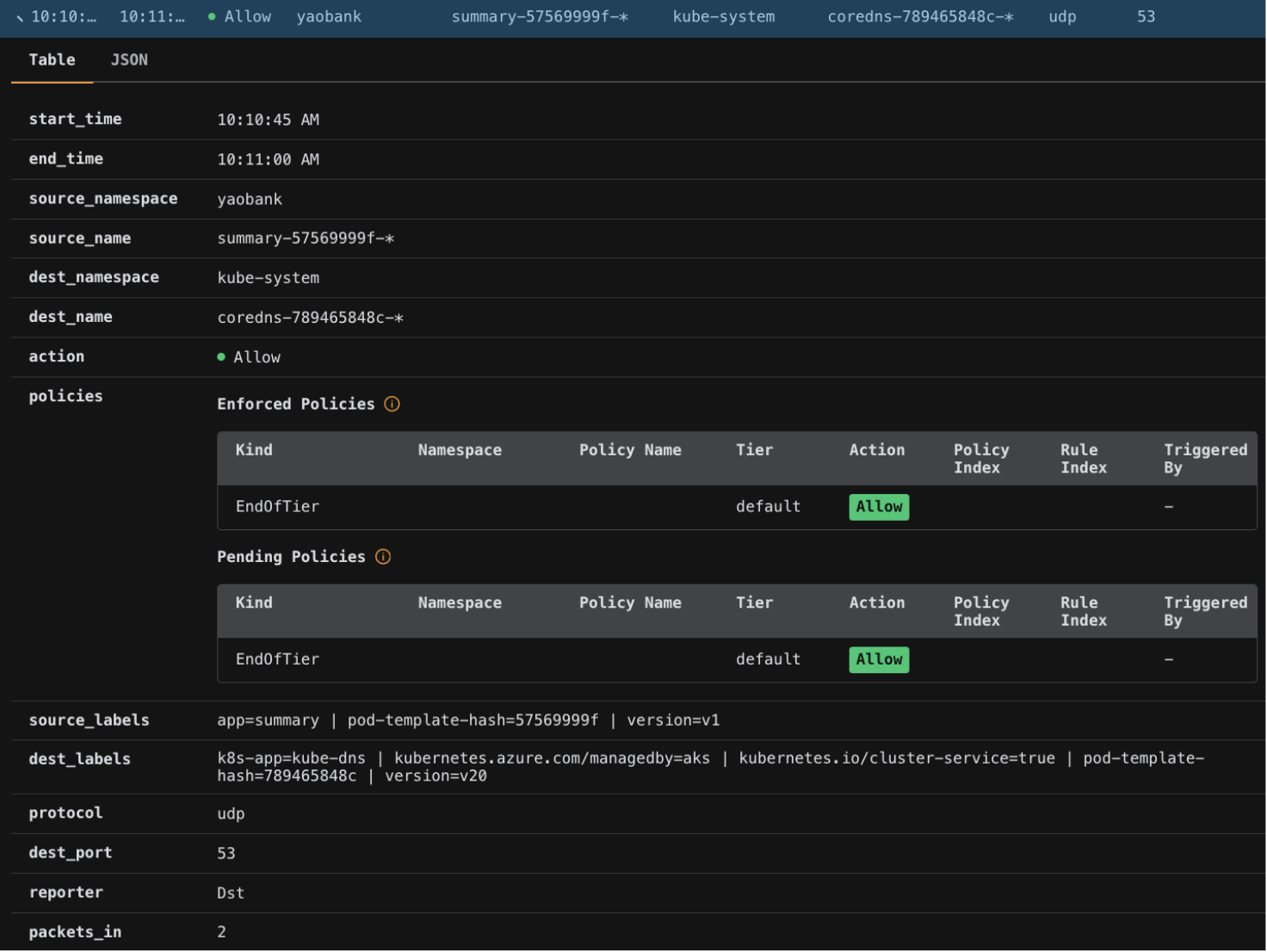Screen dimensions: 1267x952
Task: Click Allow badge in Pending Policies table
Action: click(879, 659)
